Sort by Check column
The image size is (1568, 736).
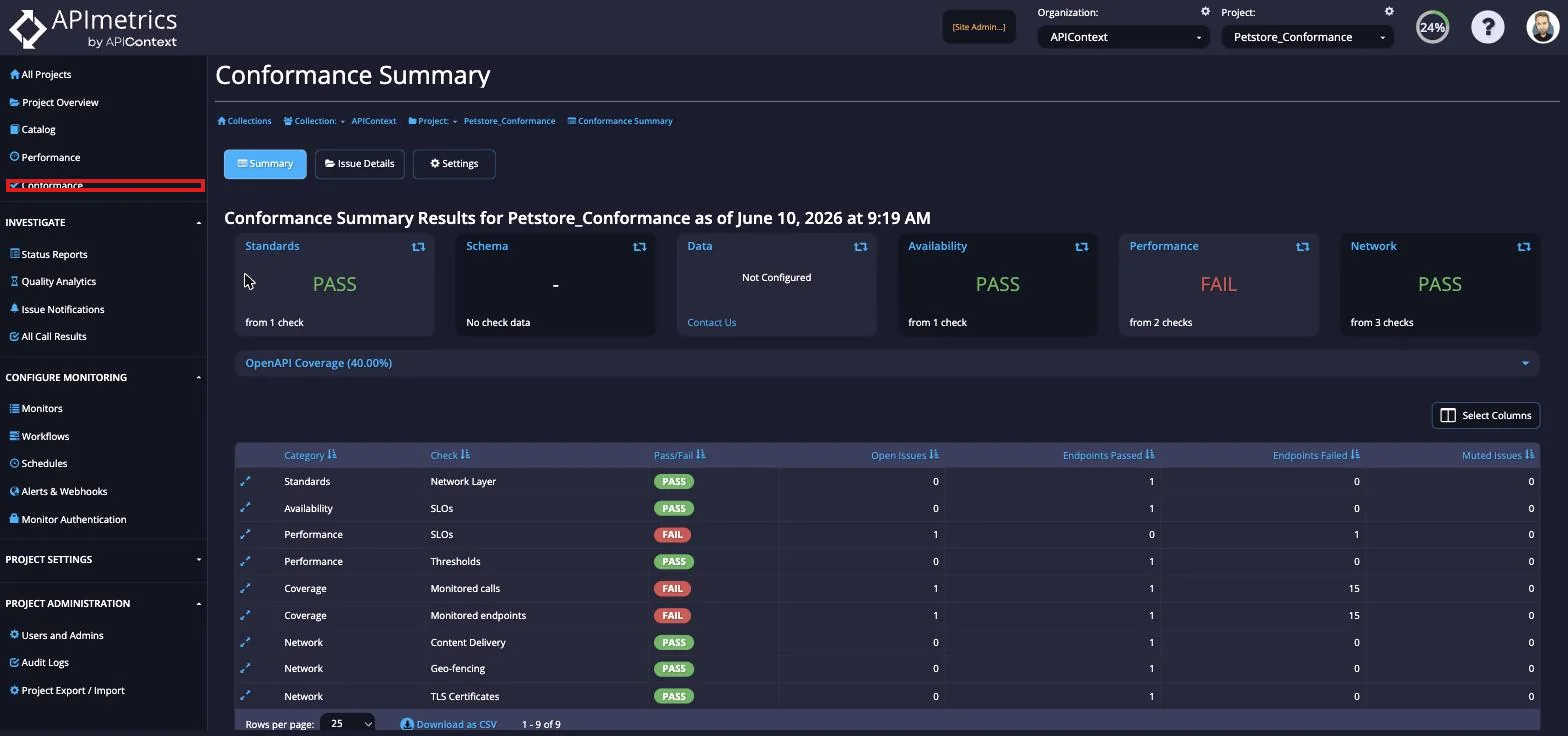coord(449,455)
